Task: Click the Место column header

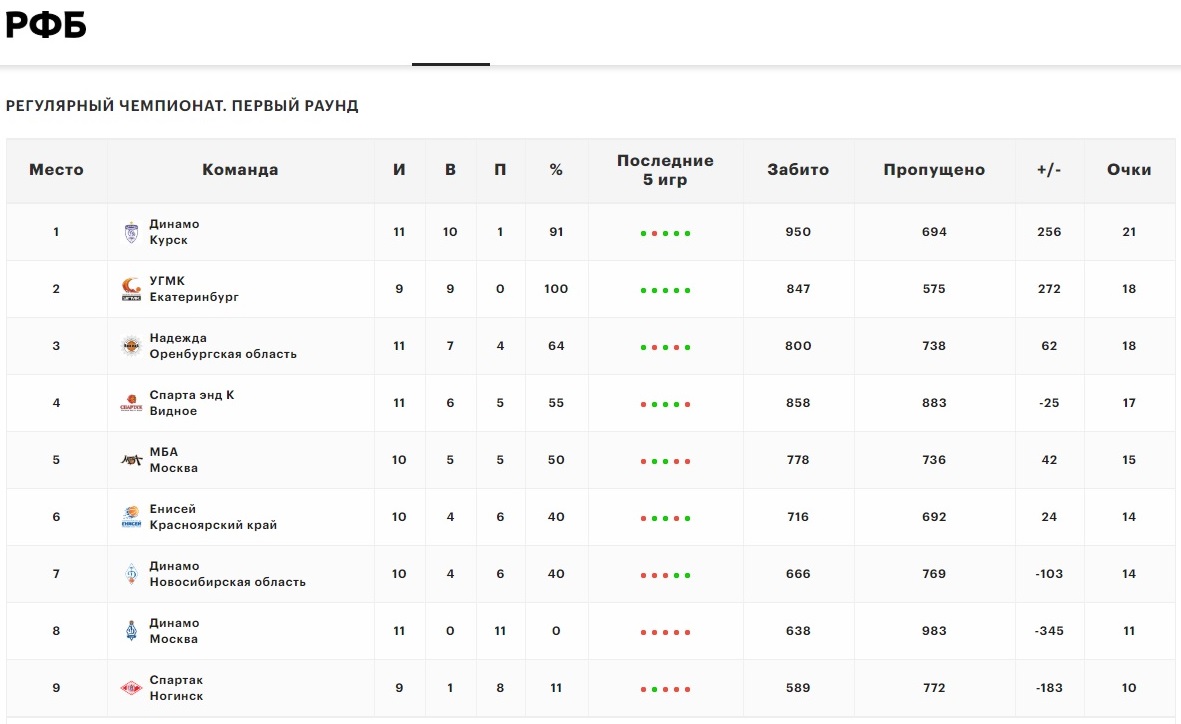Action: point(56,170)
